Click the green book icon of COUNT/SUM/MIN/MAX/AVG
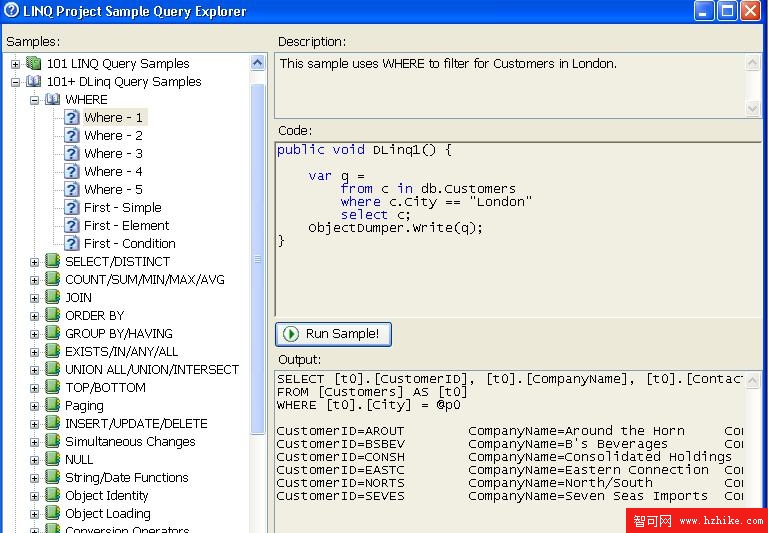Image resolution: width=768 pixels, height=533 pixels. [x=52, y=279]
